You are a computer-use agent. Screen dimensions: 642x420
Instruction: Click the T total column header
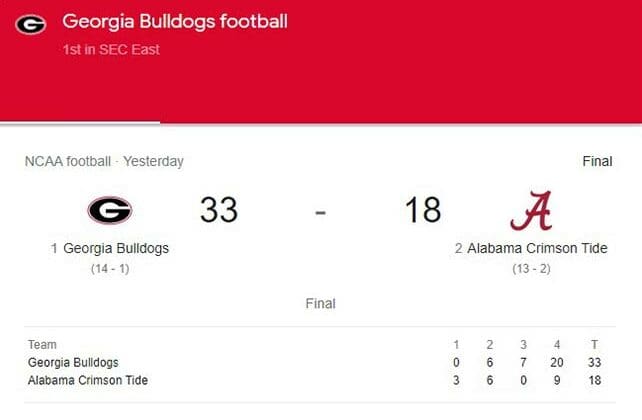pyautogui.click(x=595, y=345)
